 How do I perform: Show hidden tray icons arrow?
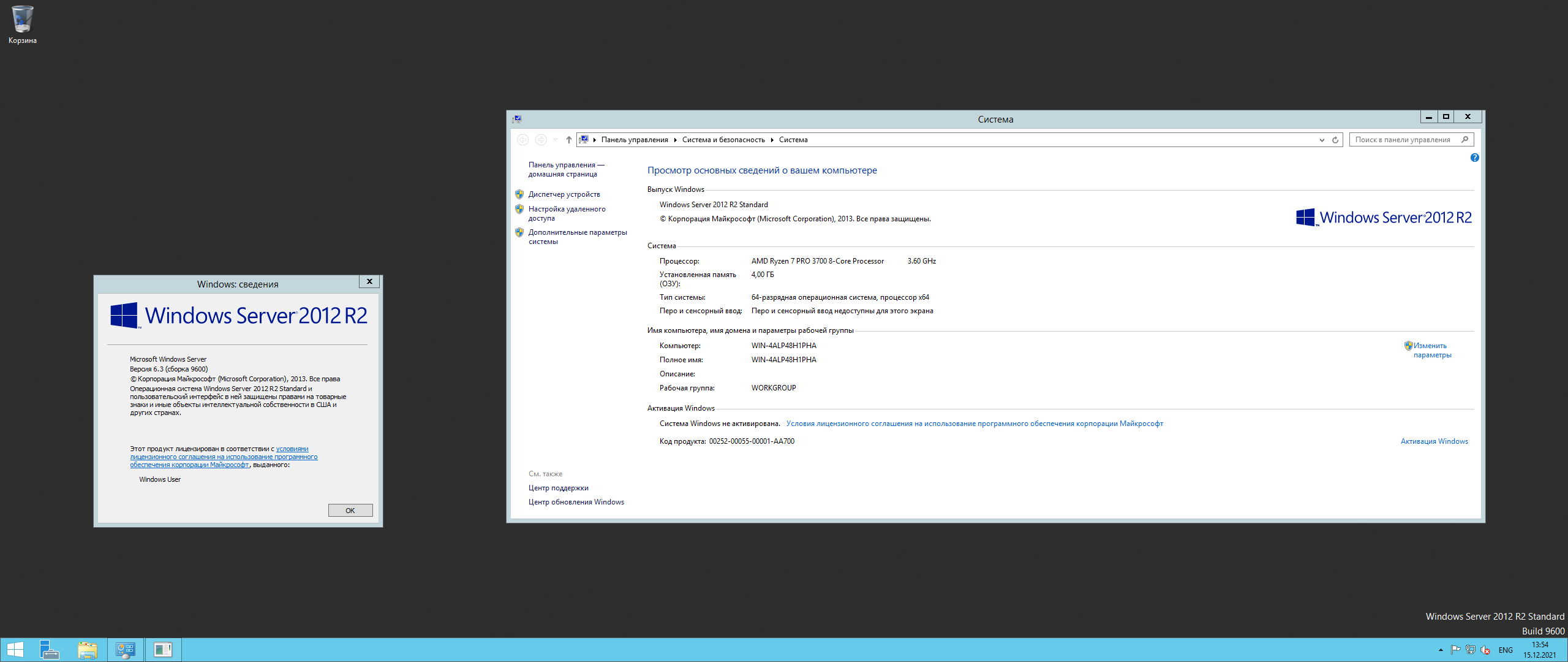pyautogui.click(x=1441, y=650)
